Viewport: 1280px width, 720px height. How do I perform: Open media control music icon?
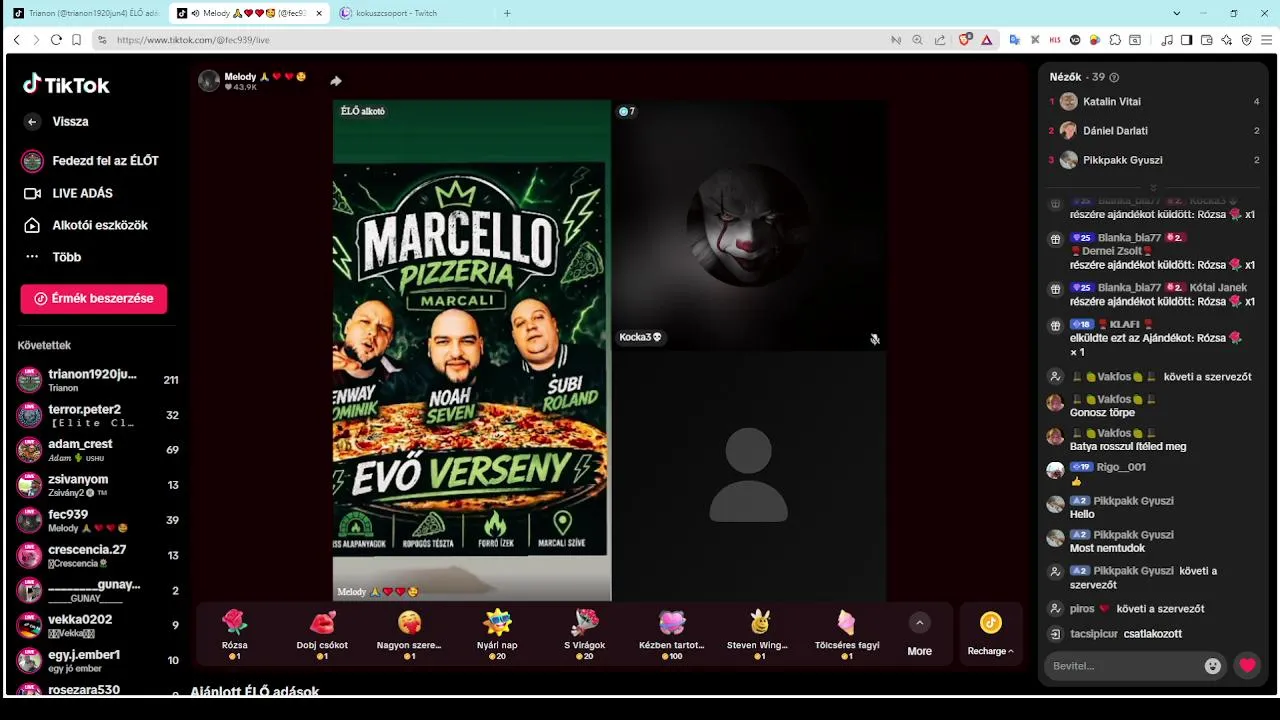coord(1167,40)
